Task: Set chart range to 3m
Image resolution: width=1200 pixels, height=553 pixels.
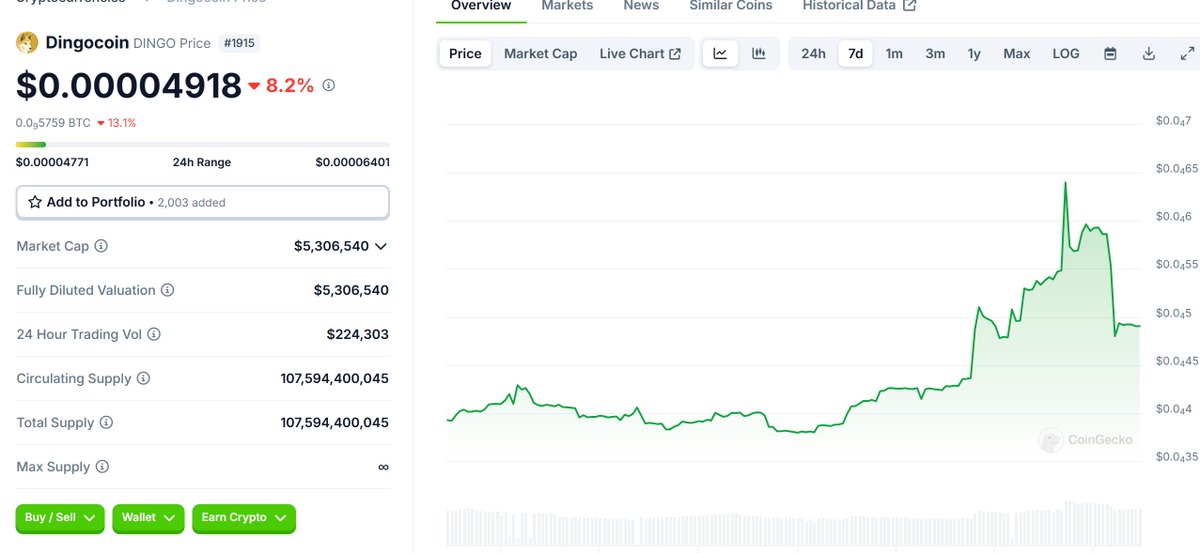Action: (x=935, y=53)
